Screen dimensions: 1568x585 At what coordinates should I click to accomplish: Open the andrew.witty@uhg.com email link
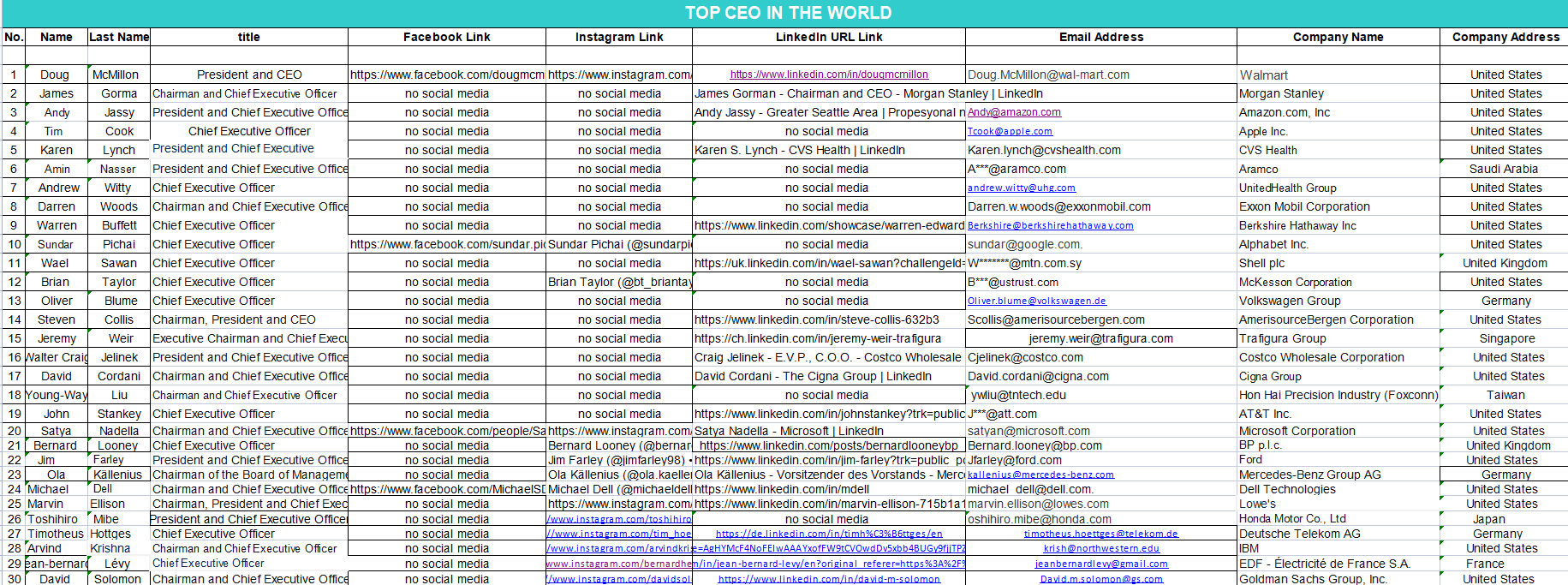pyautogui.click(x=1022, y=188)
